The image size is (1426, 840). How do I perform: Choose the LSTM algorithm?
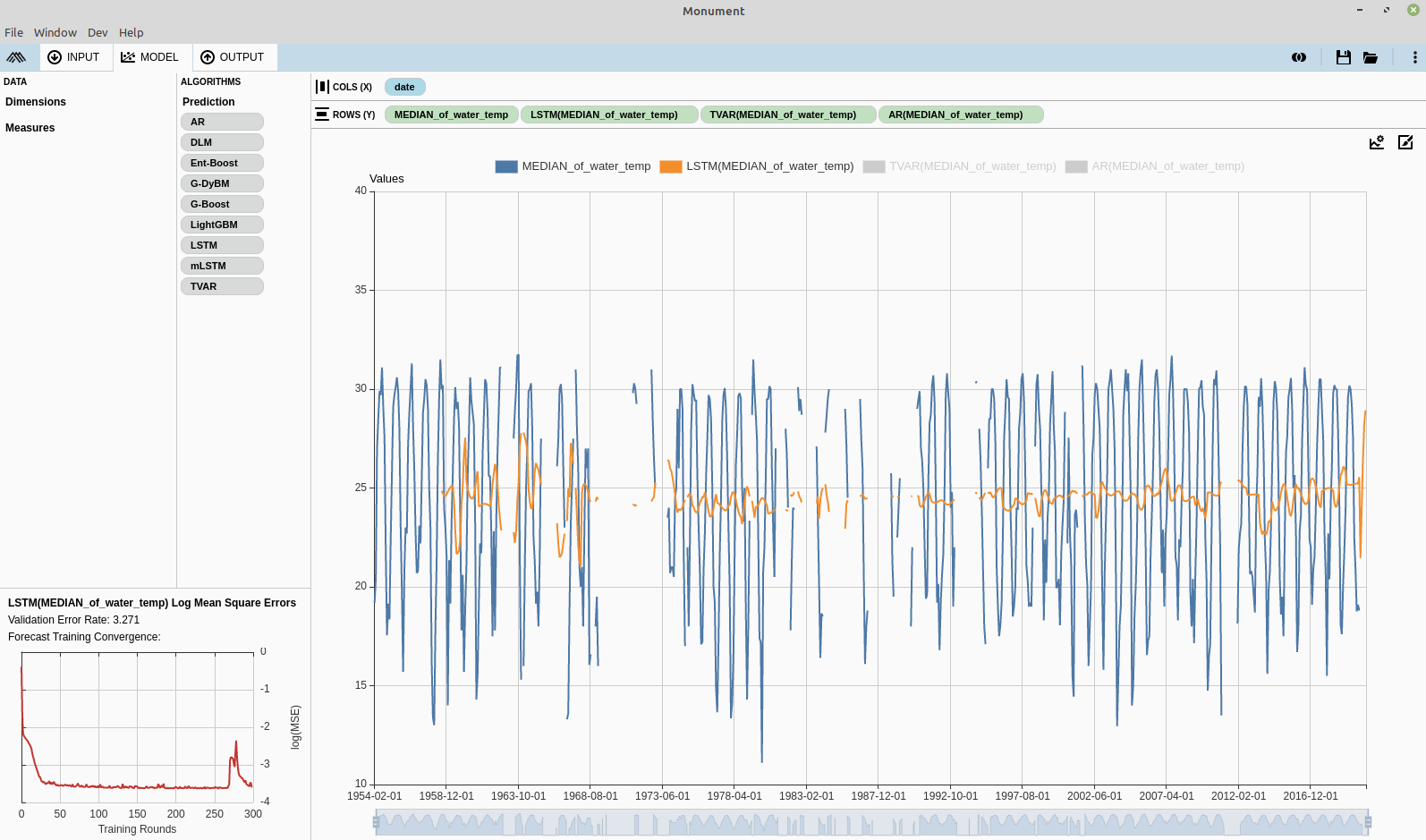tap(222, 245)
